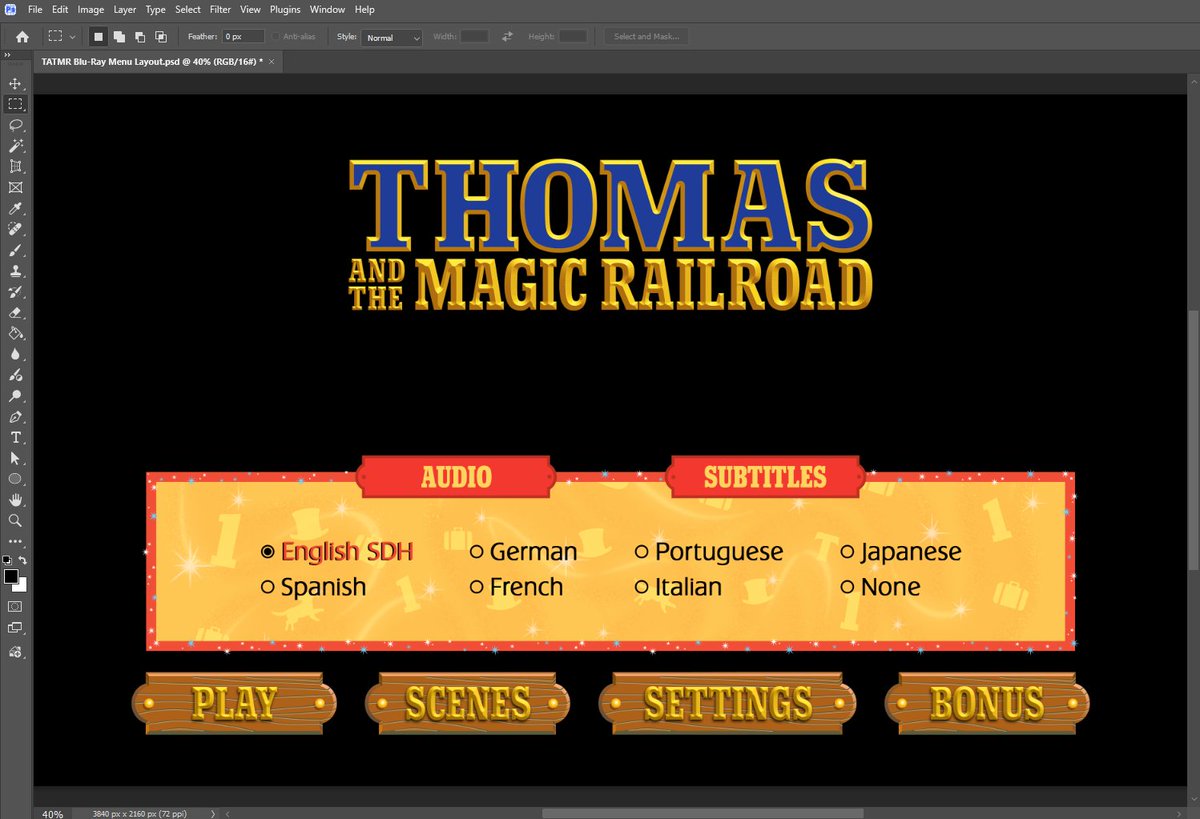Select the Brush tool
This screenshot has width=1200, height=819.
click(x=16, y=250)
